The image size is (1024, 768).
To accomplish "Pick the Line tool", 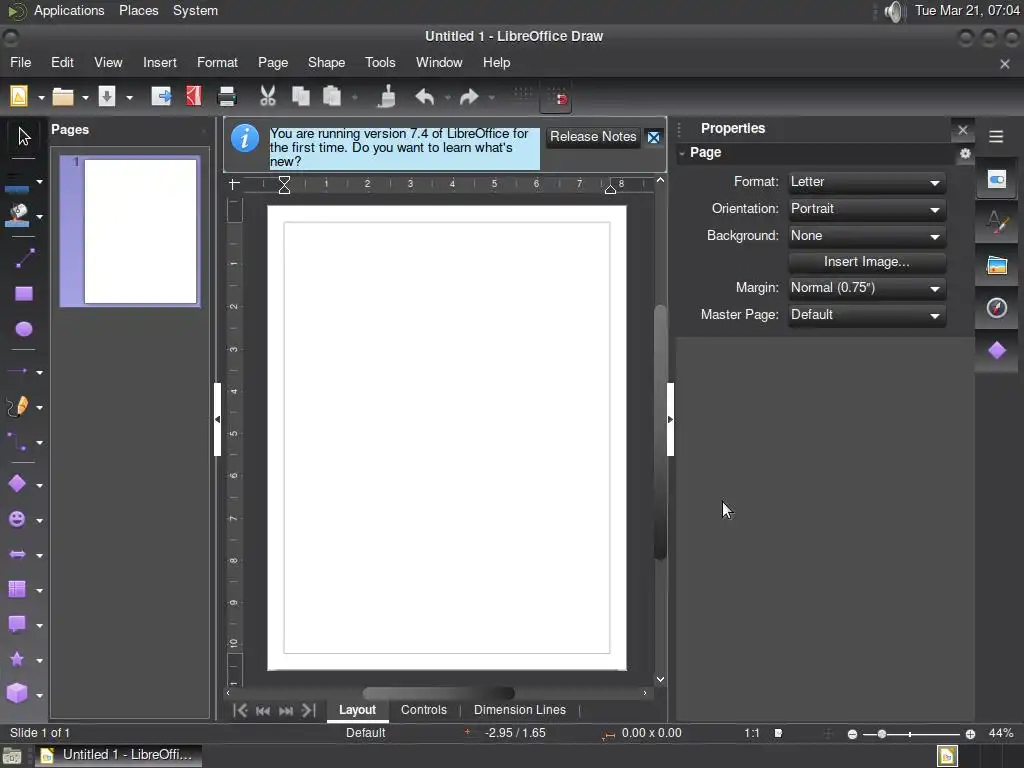I will point(24,259).
